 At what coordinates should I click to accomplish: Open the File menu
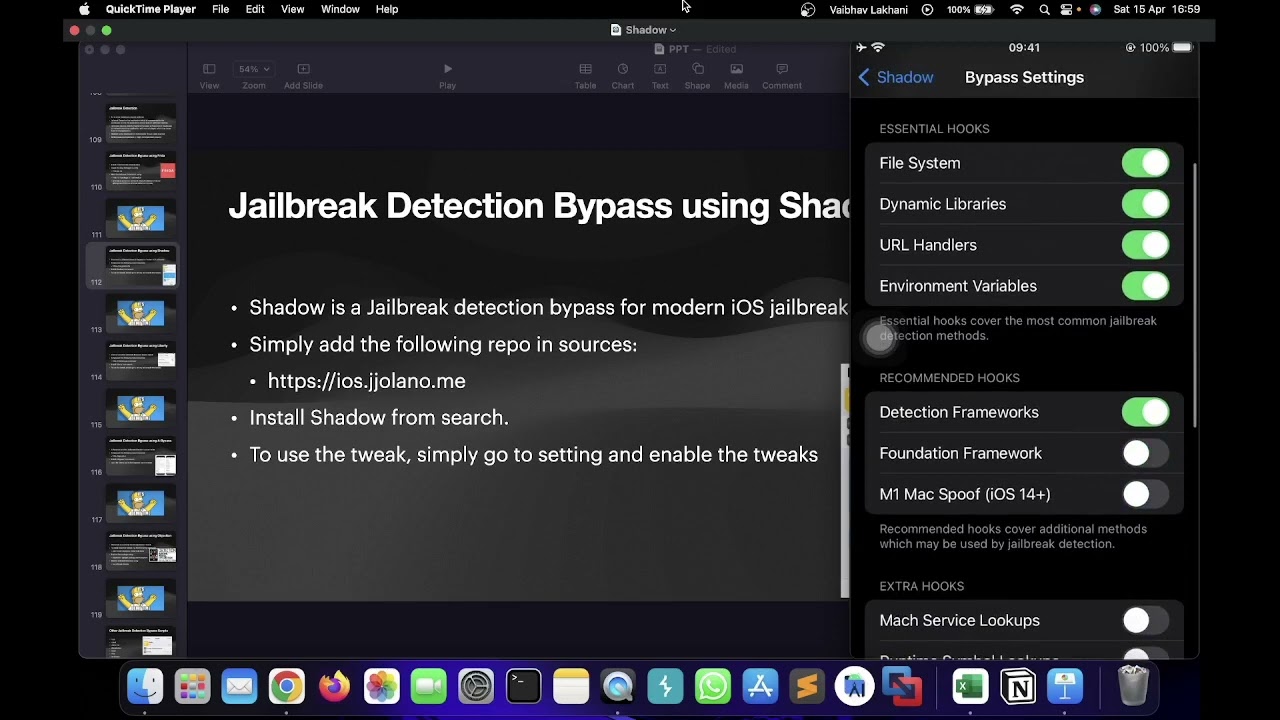(x=220, y=9)
